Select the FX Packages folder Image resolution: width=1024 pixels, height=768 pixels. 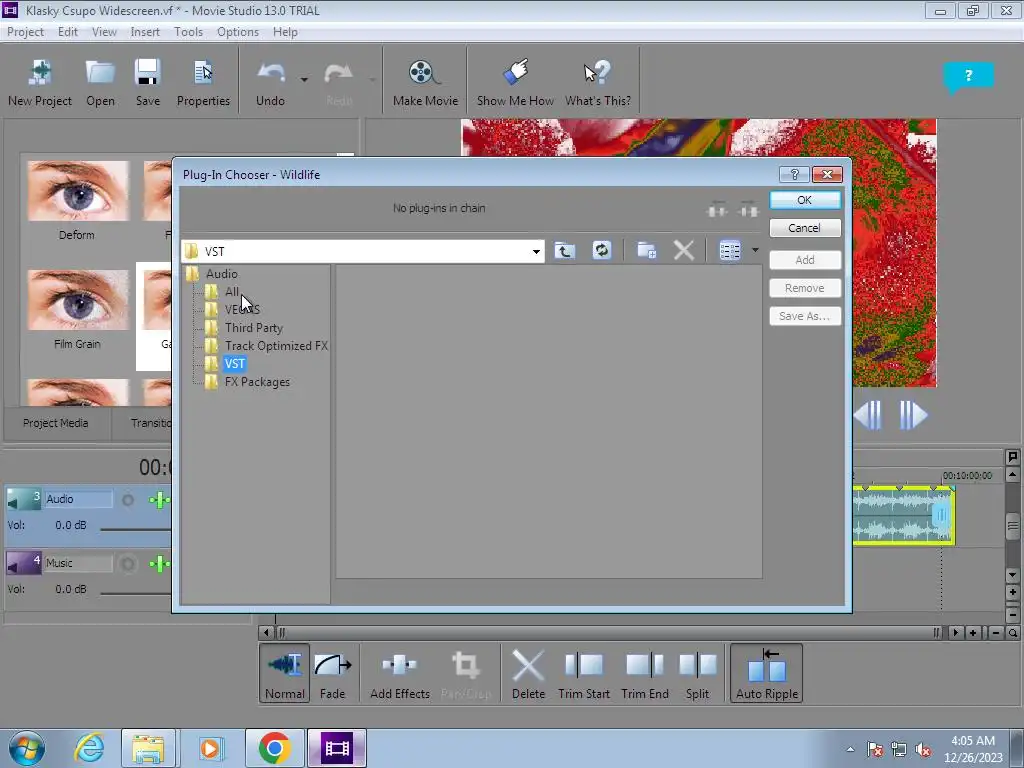pos(257,382)
